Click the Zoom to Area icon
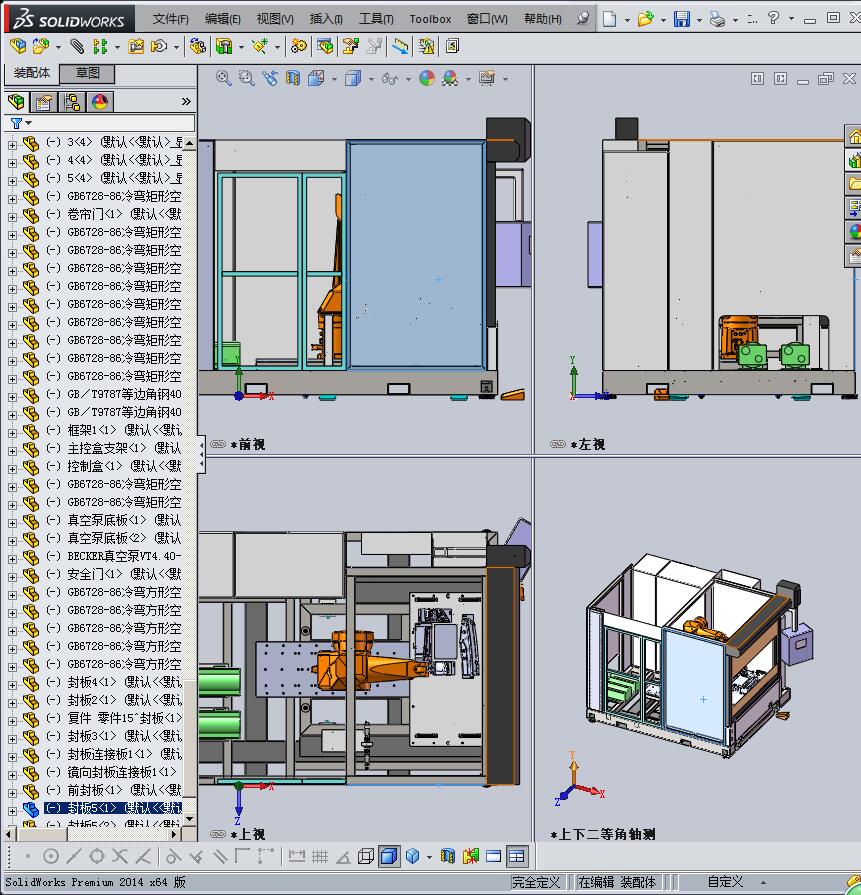 tap(247, 78)
